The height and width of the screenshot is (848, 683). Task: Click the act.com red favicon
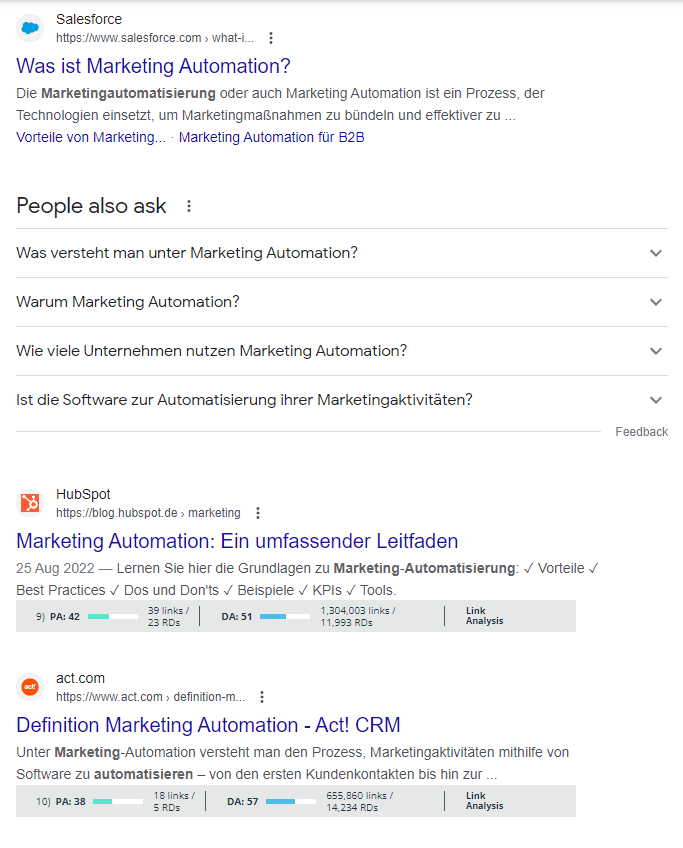[x=30, y=687]
